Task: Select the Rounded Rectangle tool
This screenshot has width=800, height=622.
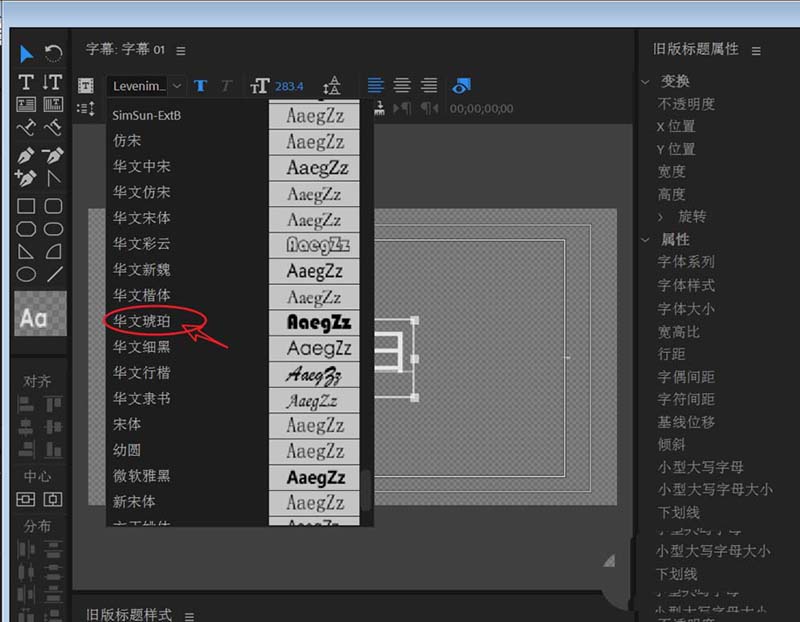Action: coord(53,206)
